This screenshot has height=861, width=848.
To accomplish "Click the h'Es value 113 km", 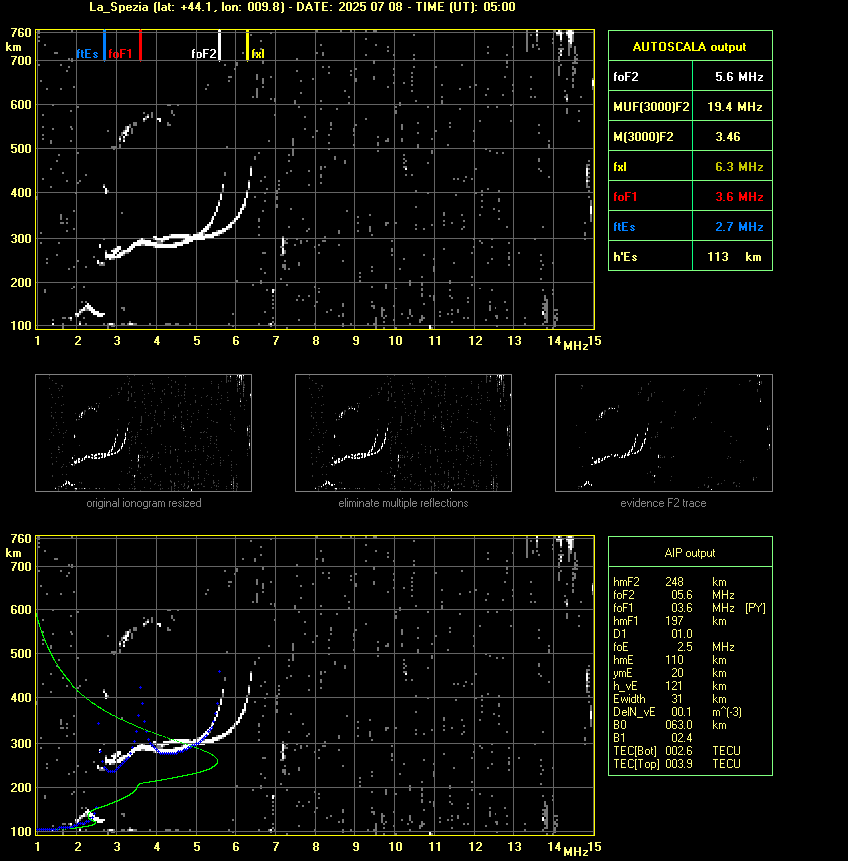I will coord(734,257).
